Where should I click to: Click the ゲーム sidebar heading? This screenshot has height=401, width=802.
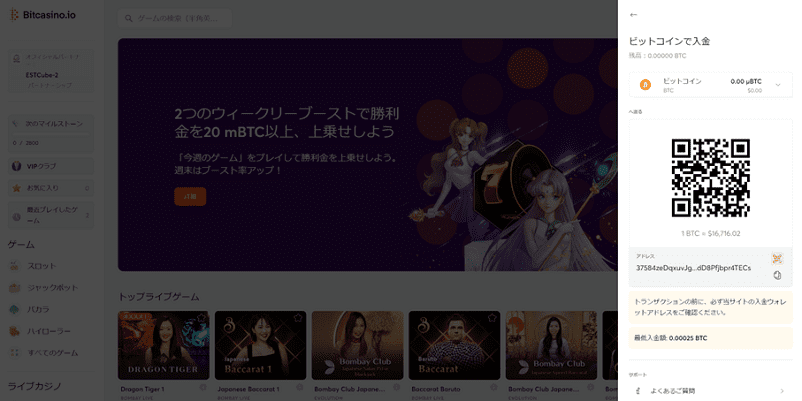pos(21,244)
